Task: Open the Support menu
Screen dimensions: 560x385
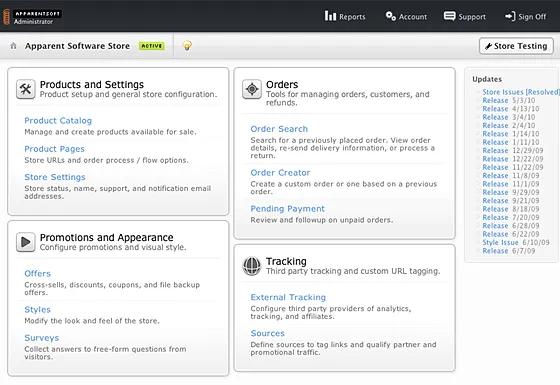Action: pos(465,16)
